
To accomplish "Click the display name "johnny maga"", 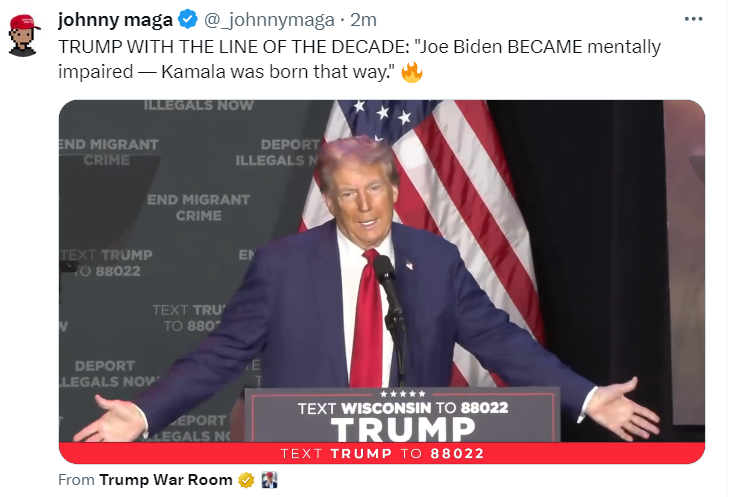I will click(115, 19).
